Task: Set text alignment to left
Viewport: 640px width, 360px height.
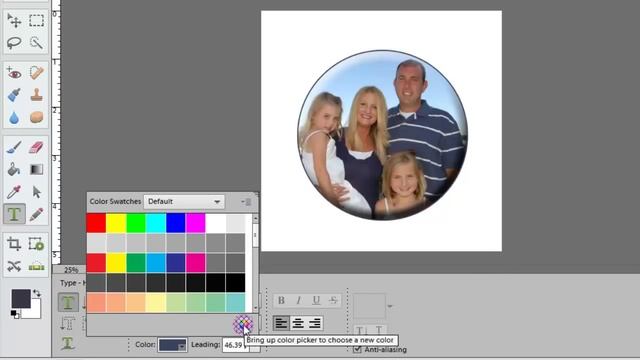Action: point(281,323)
